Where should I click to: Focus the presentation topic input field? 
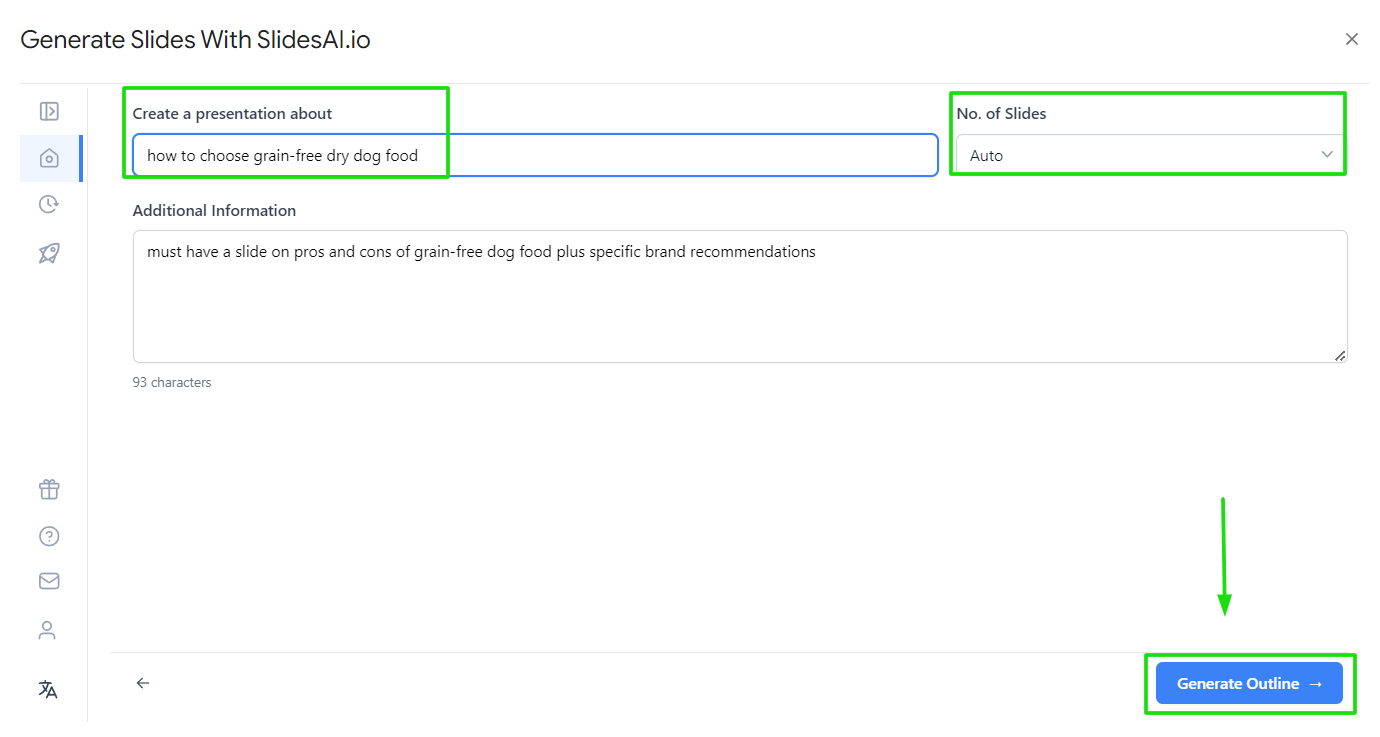(x=535, y=155)
